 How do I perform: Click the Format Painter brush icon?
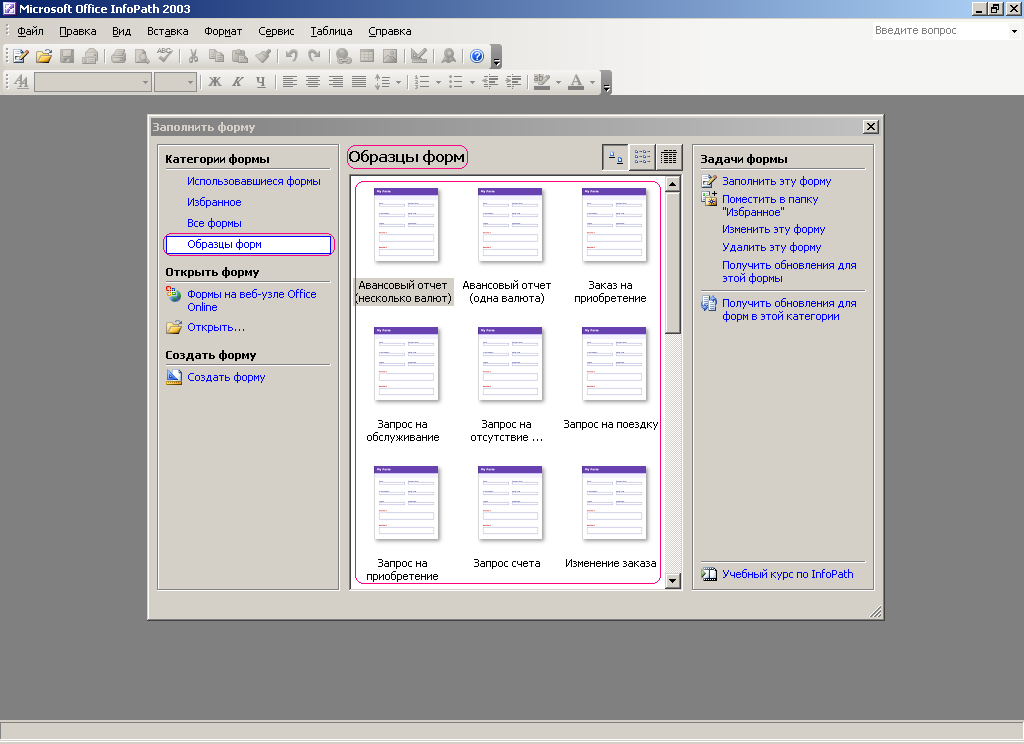pos(263,56)
